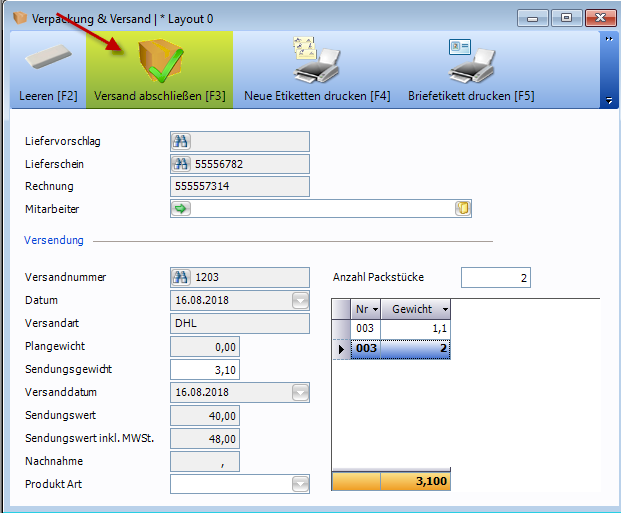Screen dimensions: 621x513
Task: Click Briefetikett drucken printer icon
Action: tap(470, 60)
